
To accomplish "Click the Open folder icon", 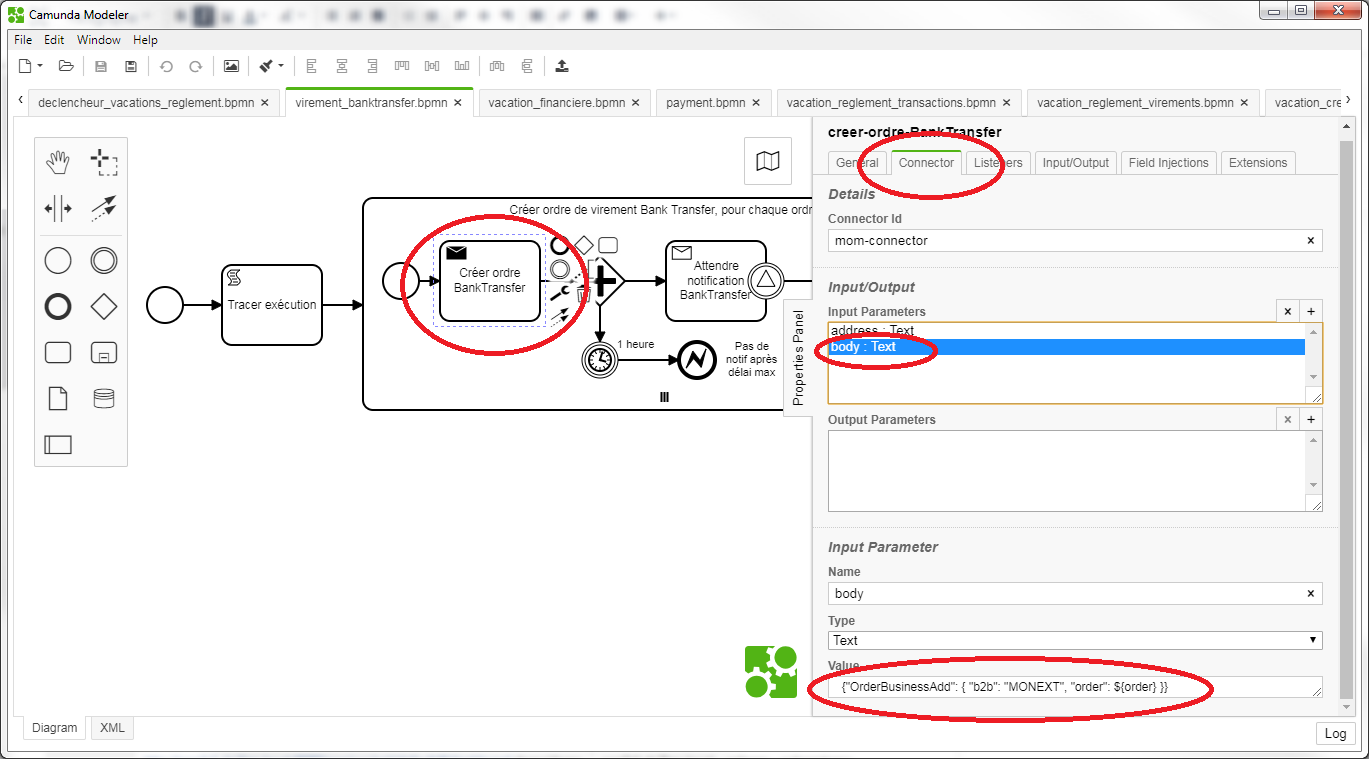I will point(66,66).
